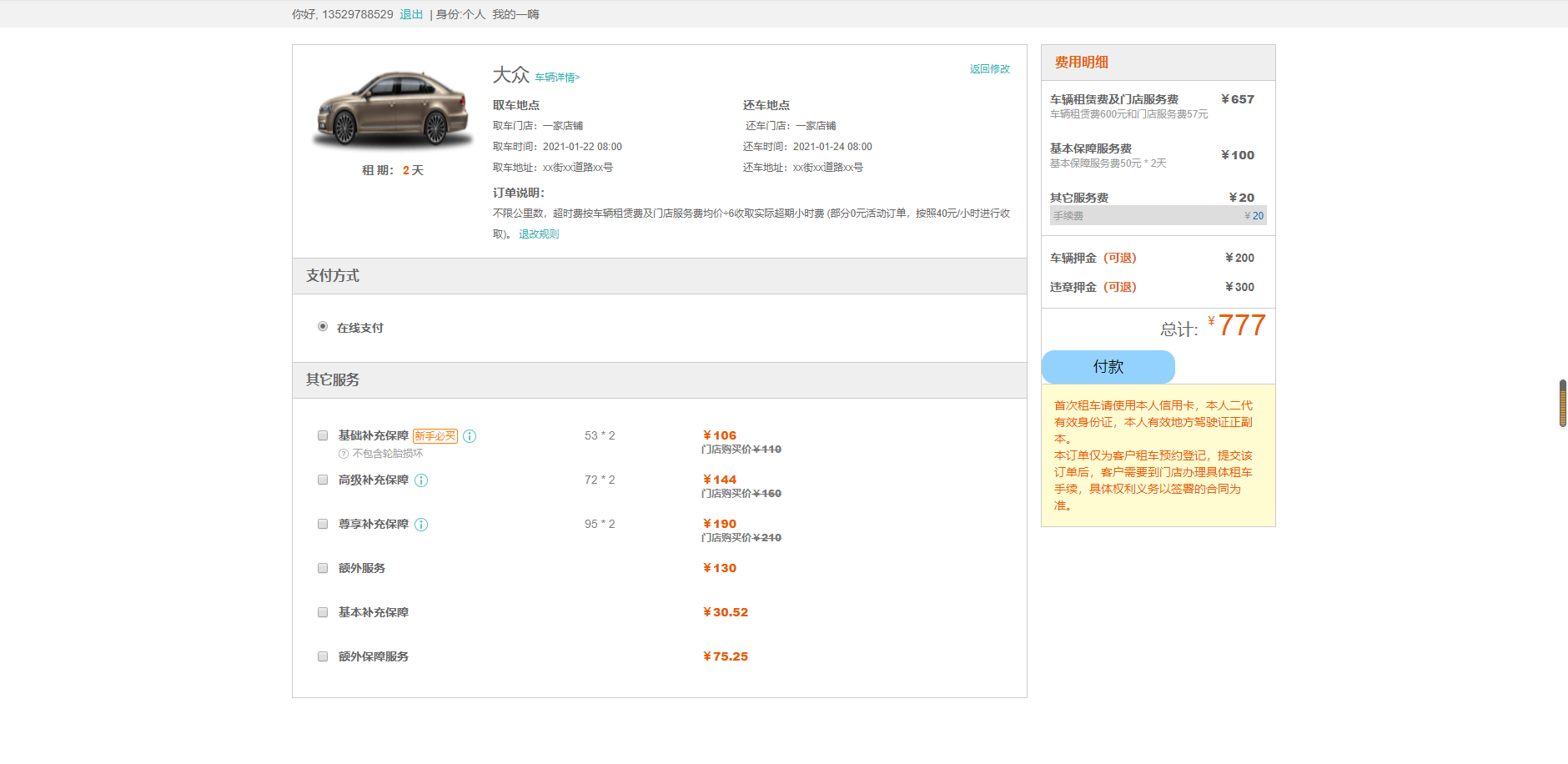Click info icon next to 基础补充保障

click(470, 436)
